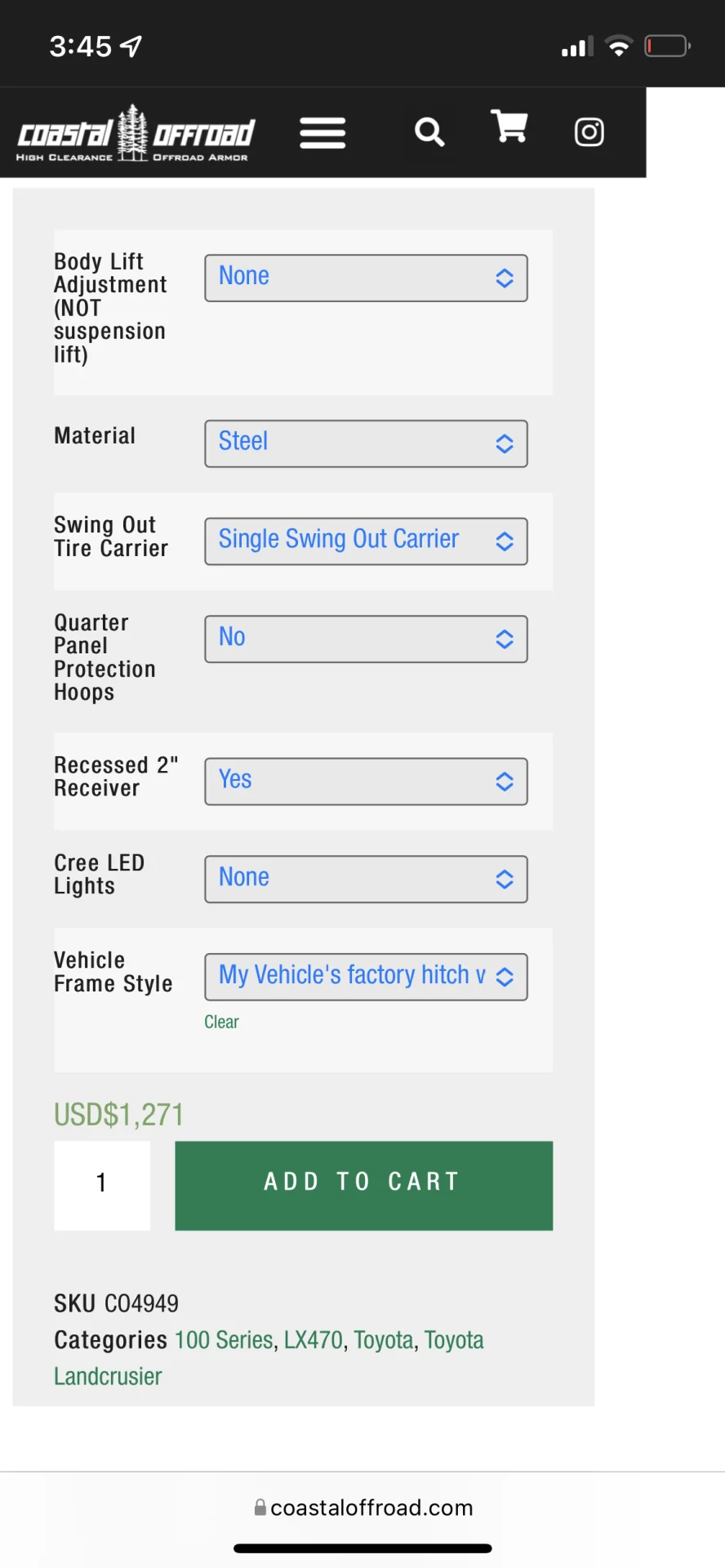Click the Clear options link
This screenshot has width=725, height=1568.
point(221,1022)
